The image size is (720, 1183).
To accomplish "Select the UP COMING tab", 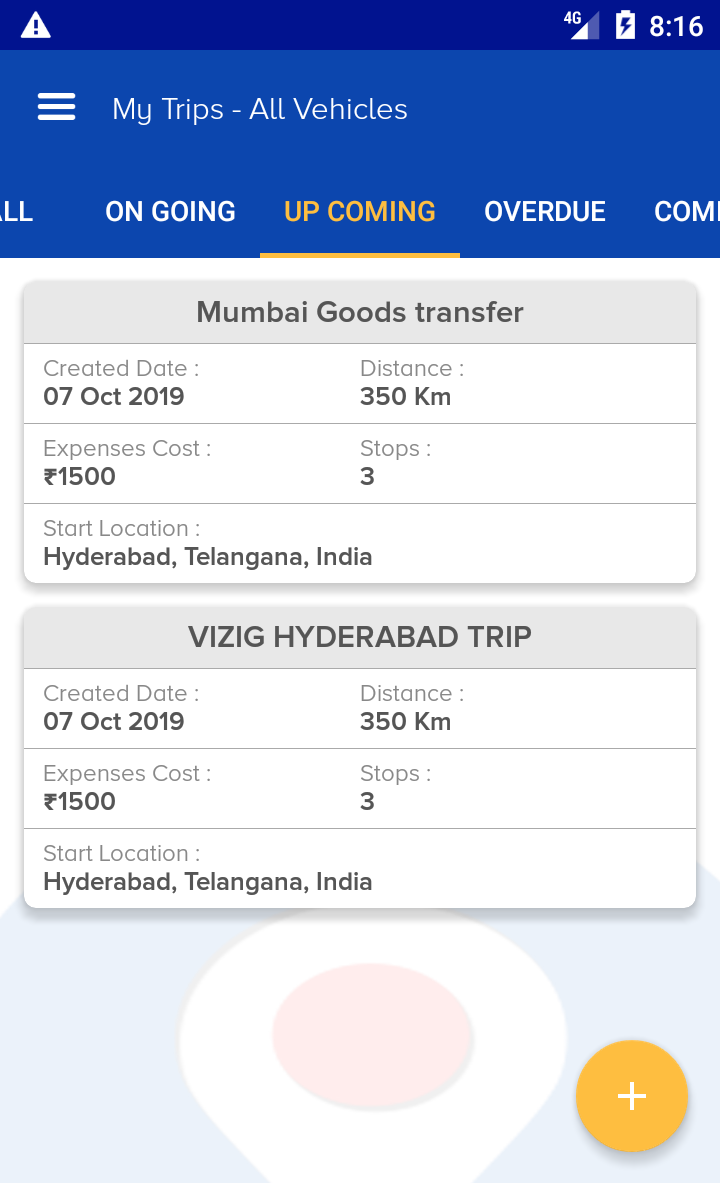I will point(360,211).
